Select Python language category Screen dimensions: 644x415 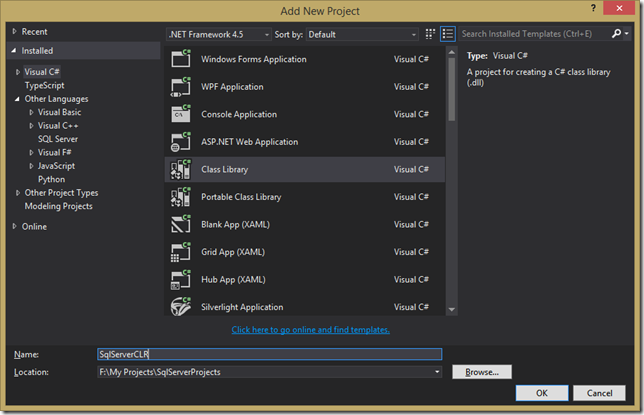(x=51, y=179)
